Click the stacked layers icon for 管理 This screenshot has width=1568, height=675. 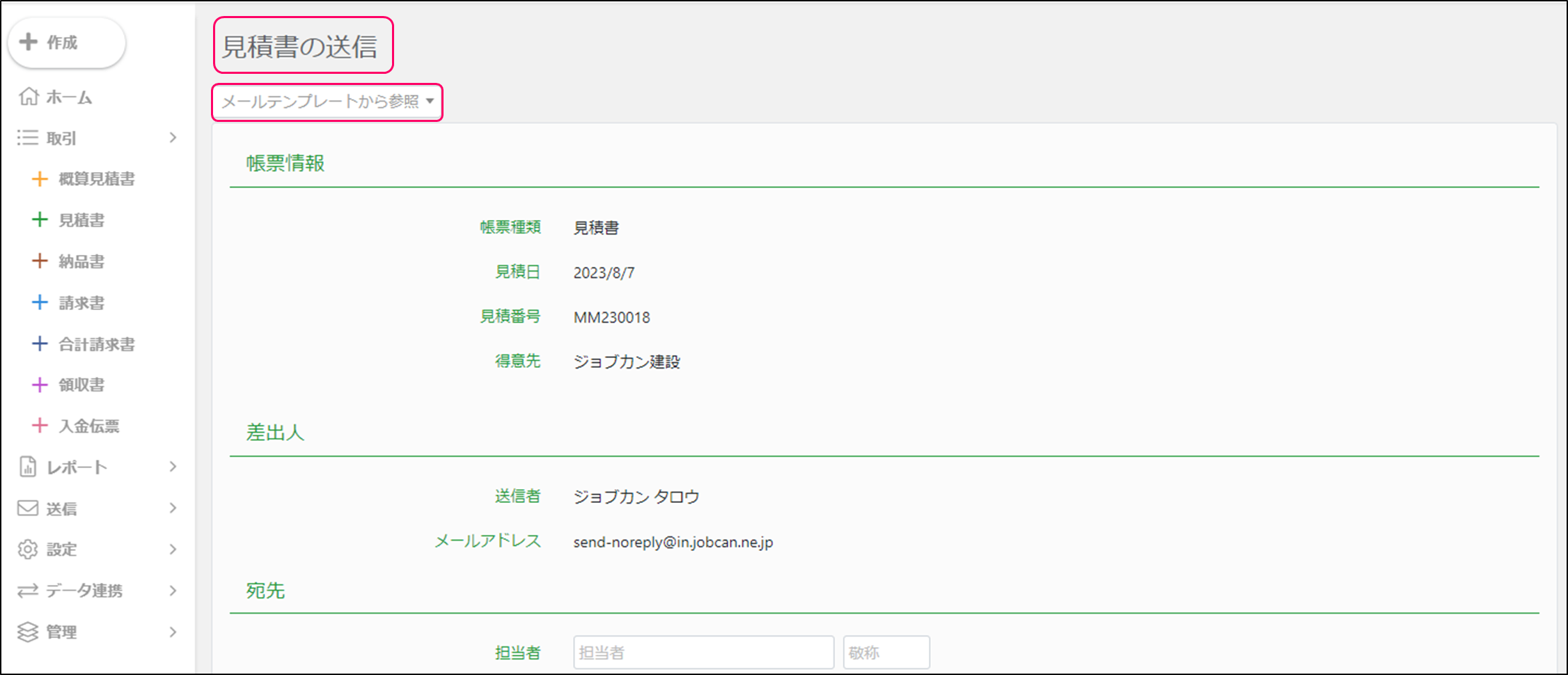[28, 632]
